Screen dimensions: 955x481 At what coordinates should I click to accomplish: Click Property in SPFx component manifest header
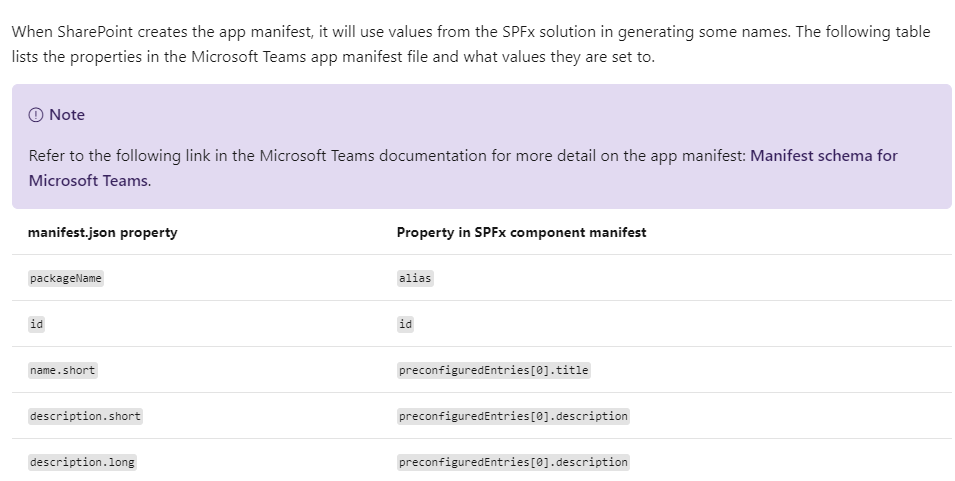tap(521, 233)
